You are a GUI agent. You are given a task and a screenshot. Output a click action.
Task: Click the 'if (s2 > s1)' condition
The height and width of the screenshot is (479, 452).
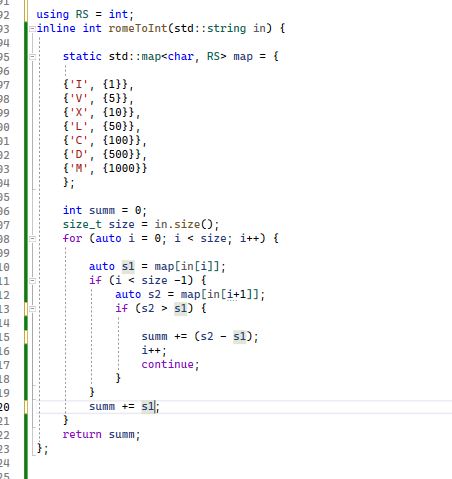(x=154, y=308)
